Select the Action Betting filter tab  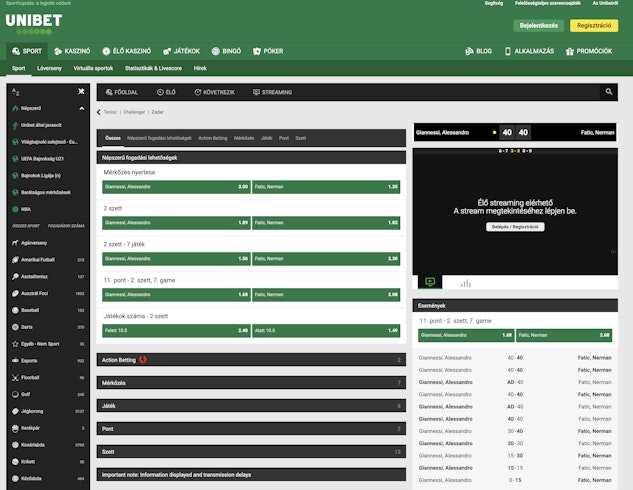tap(213, 138)
